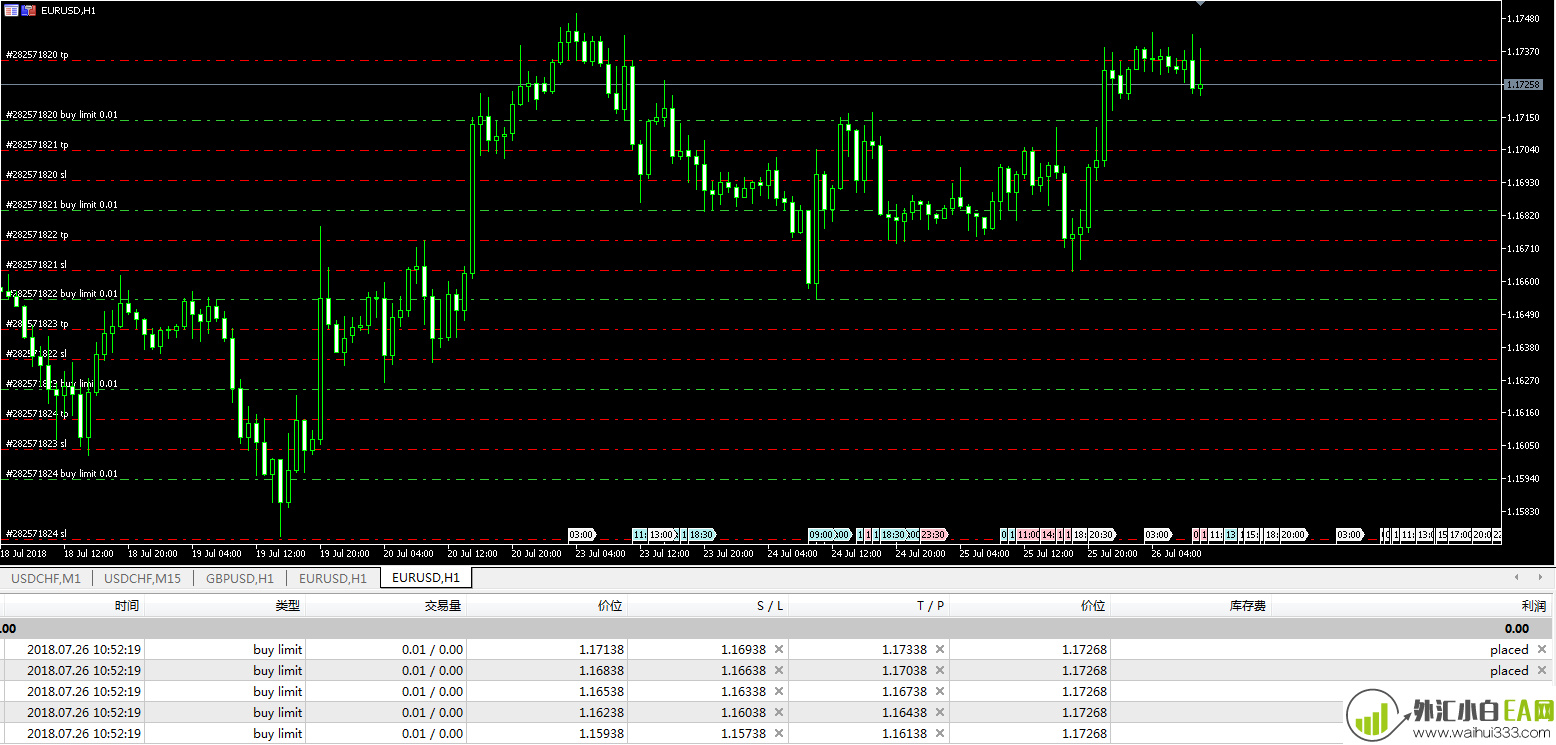Image resolution: width=1556 pixels, height=745 pixels.
Task: Select the order row priced 1.16238
Action: [x=777, y=712]
